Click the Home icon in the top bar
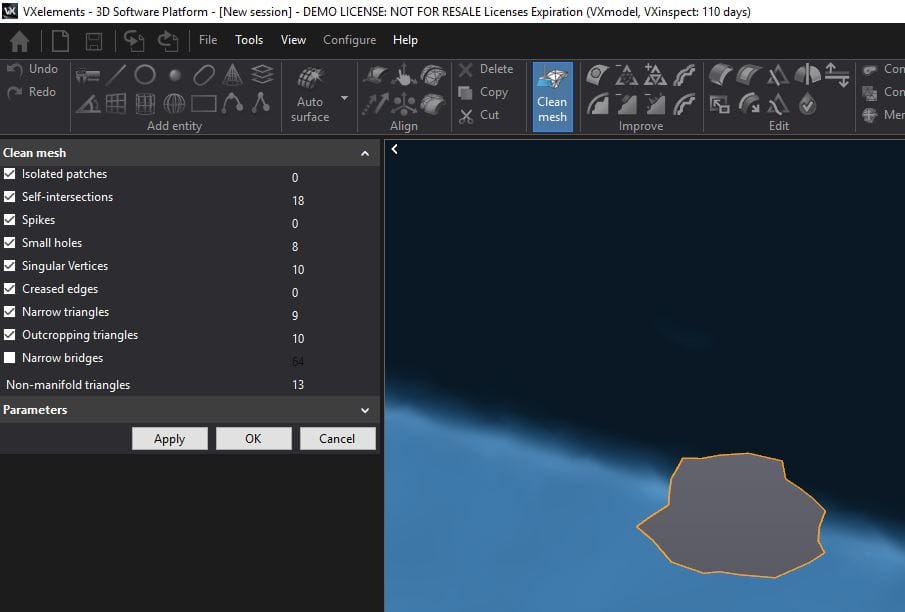This screenshot has width=905, height=612. click(x=19, y=41)
